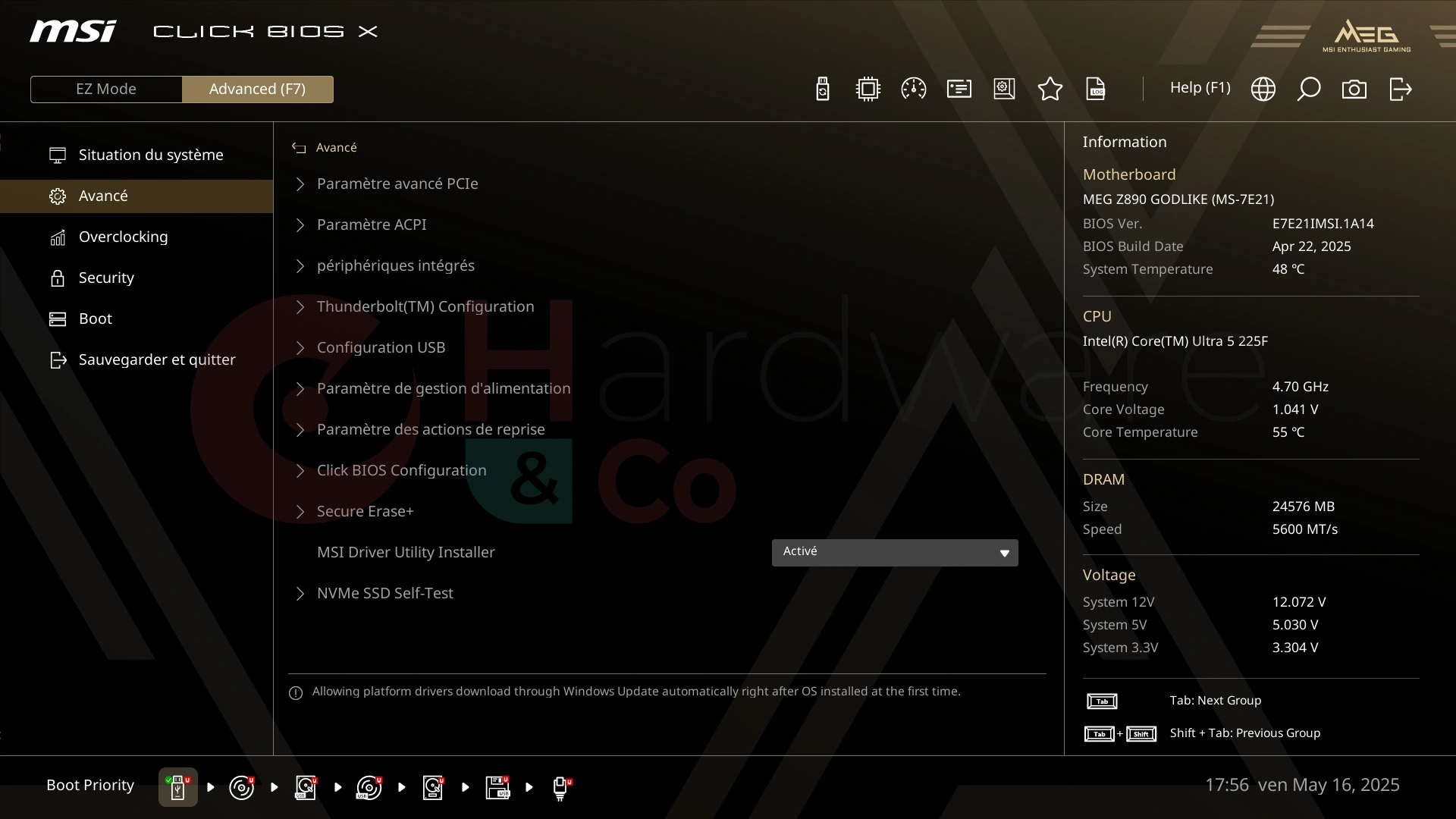Click Shift + Tab: Previous Group hint
The width and height of the screenshot is (1456, 819).
(1244, 733)
